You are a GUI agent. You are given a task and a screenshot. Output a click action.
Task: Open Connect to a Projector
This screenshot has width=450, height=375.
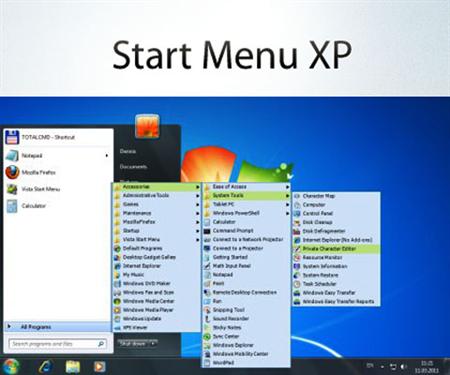247,248
